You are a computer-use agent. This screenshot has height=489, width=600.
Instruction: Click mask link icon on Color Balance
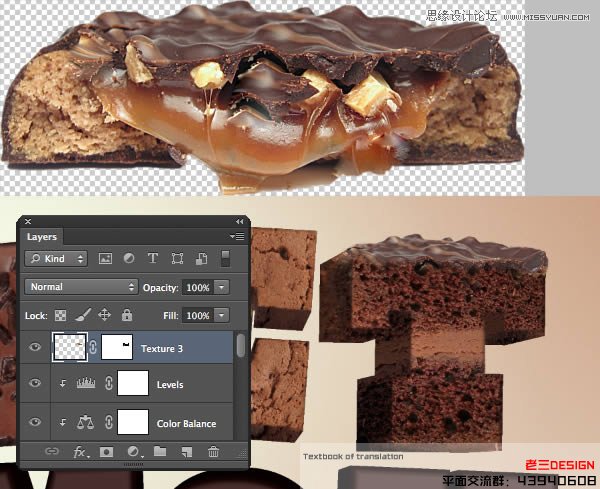(x=109, y=422)
